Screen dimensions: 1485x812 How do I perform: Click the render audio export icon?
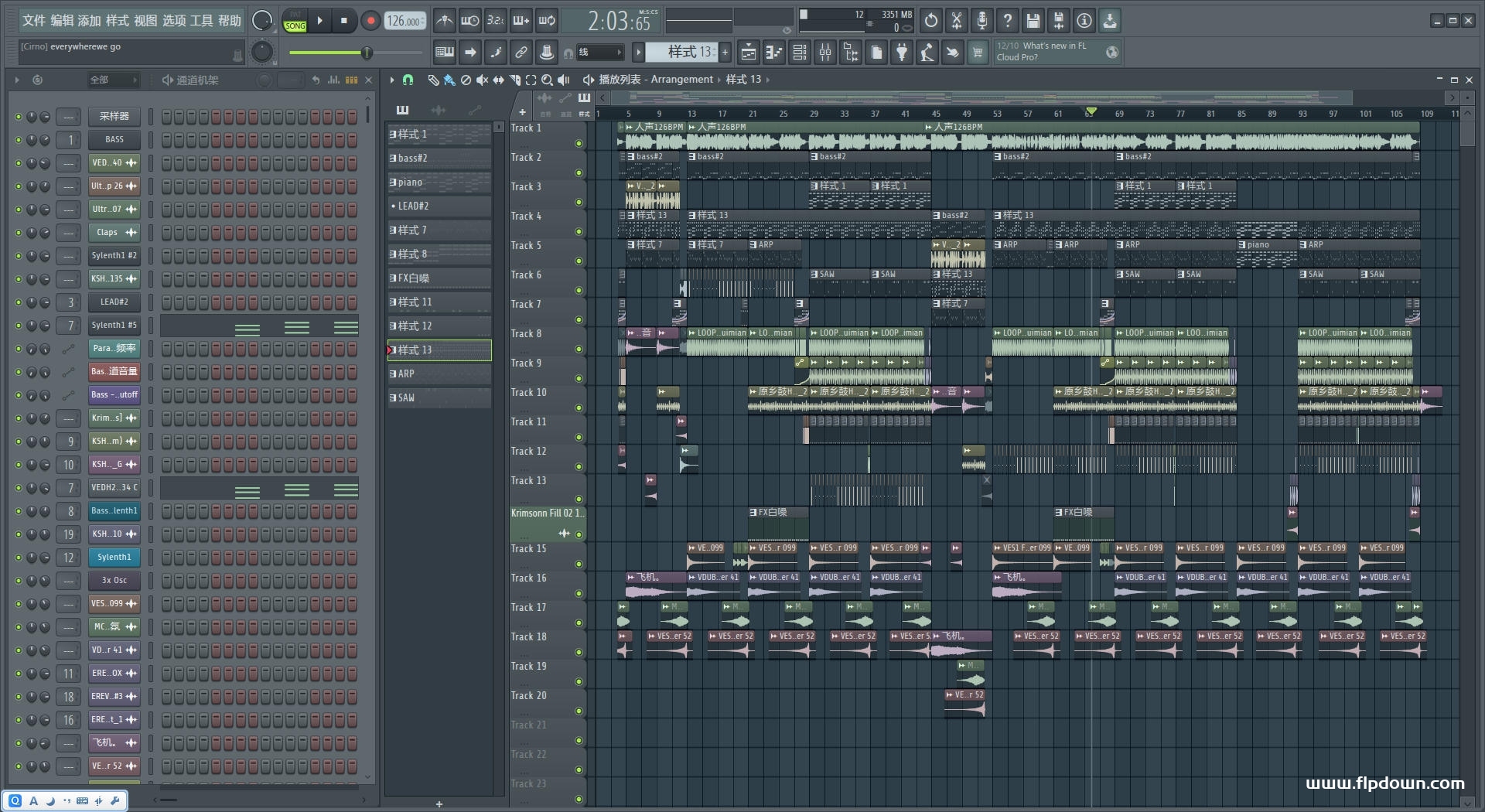point(1059,21)
